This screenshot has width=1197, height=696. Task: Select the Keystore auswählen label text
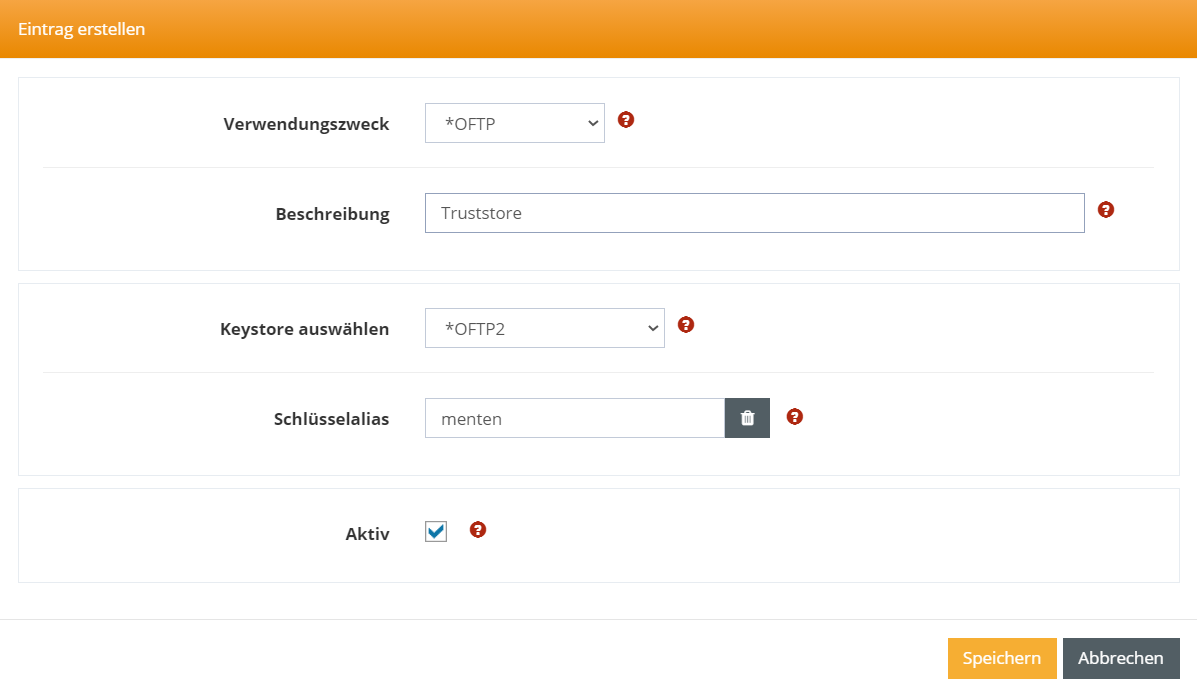click(304, 329)
